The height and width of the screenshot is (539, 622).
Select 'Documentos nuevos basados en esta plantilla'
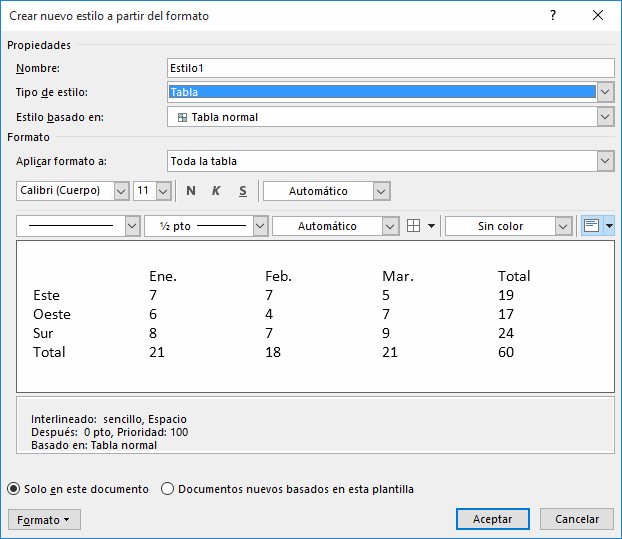pos(168,489)
